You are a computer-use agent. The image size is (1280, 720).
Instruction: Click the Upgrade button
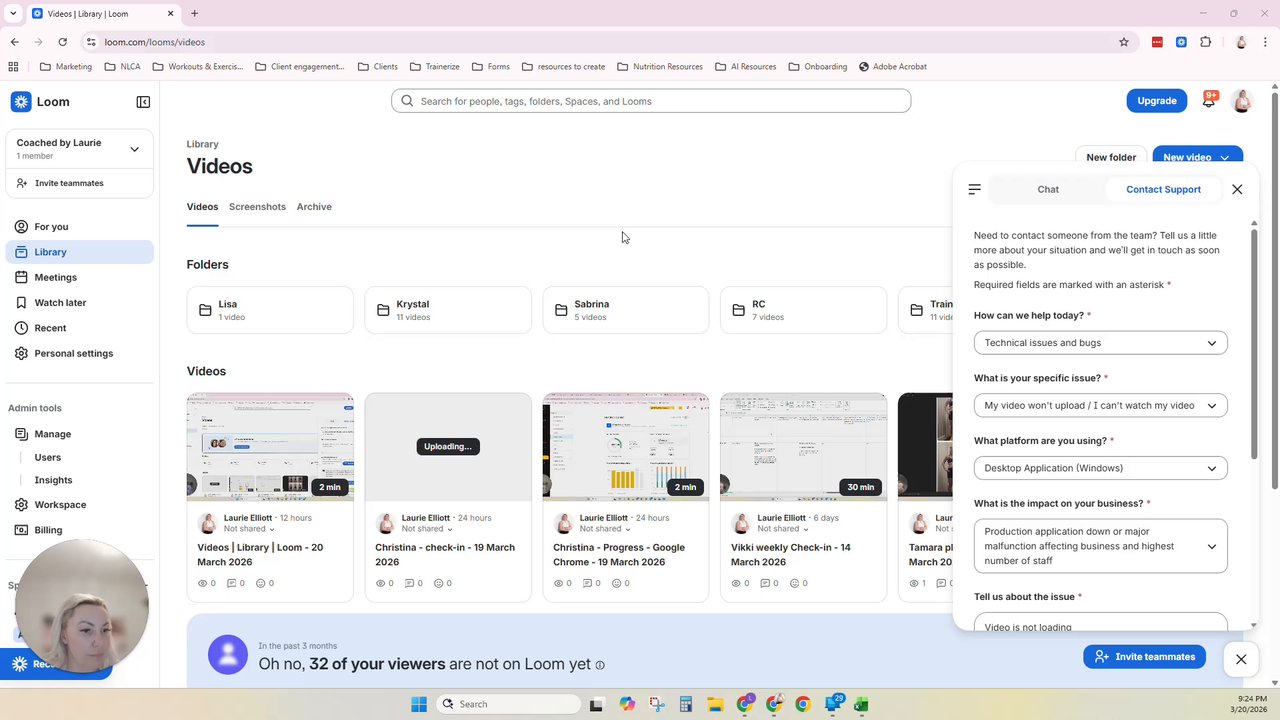[1157, 101]
